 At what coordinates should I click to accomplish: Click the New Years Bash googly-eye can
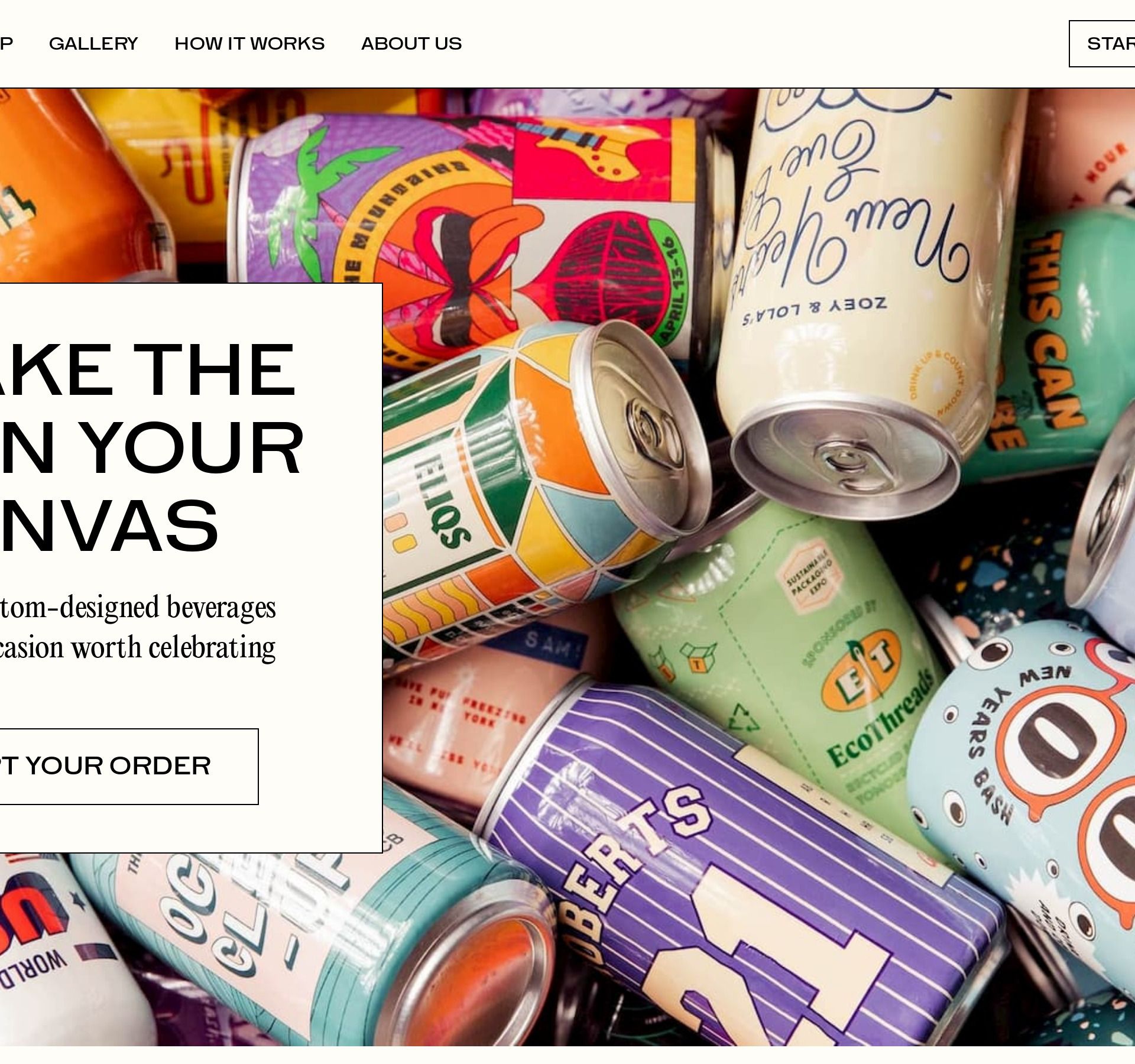point(1029,786)
